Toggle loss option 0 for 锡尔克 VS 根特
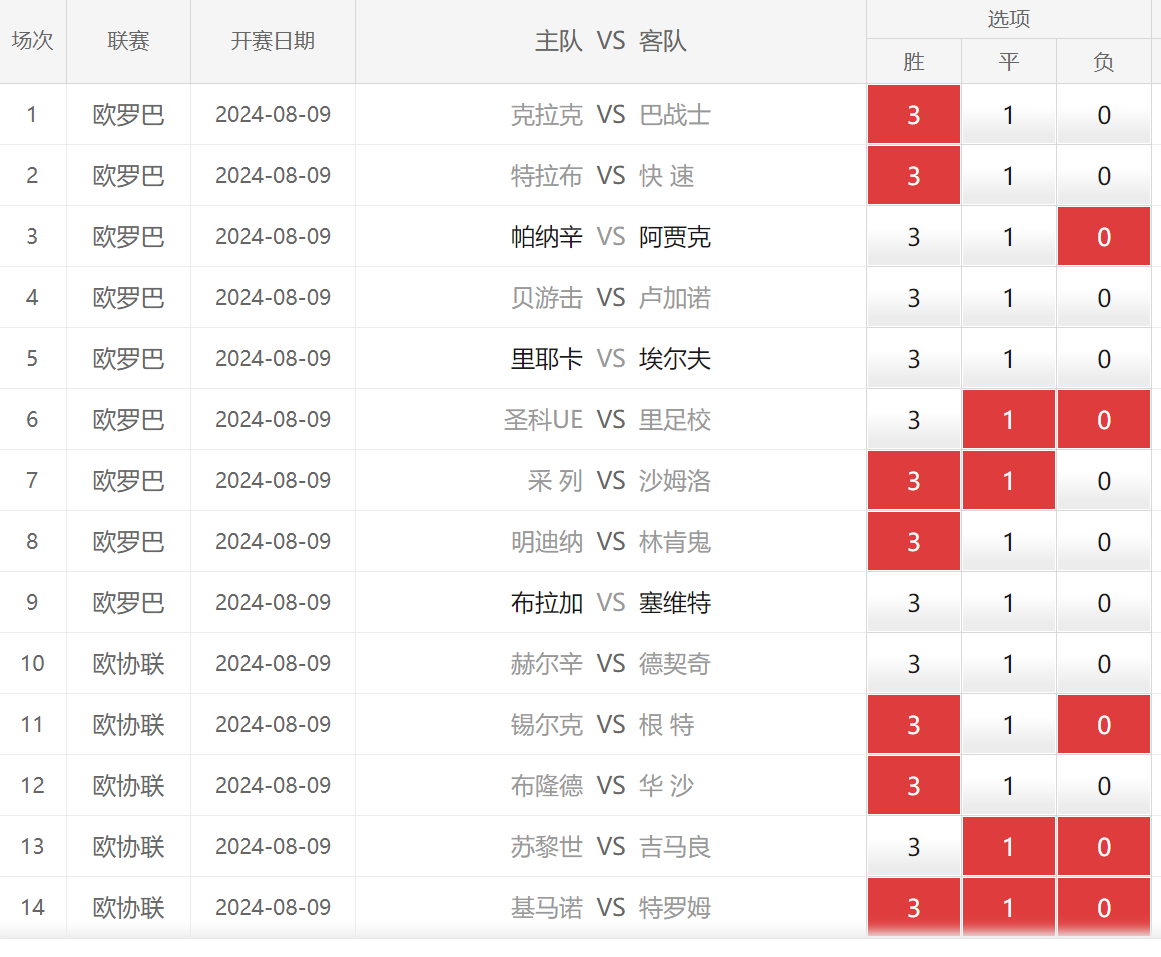Screen dimensions: 1161x957 (x=1103, y=724)
